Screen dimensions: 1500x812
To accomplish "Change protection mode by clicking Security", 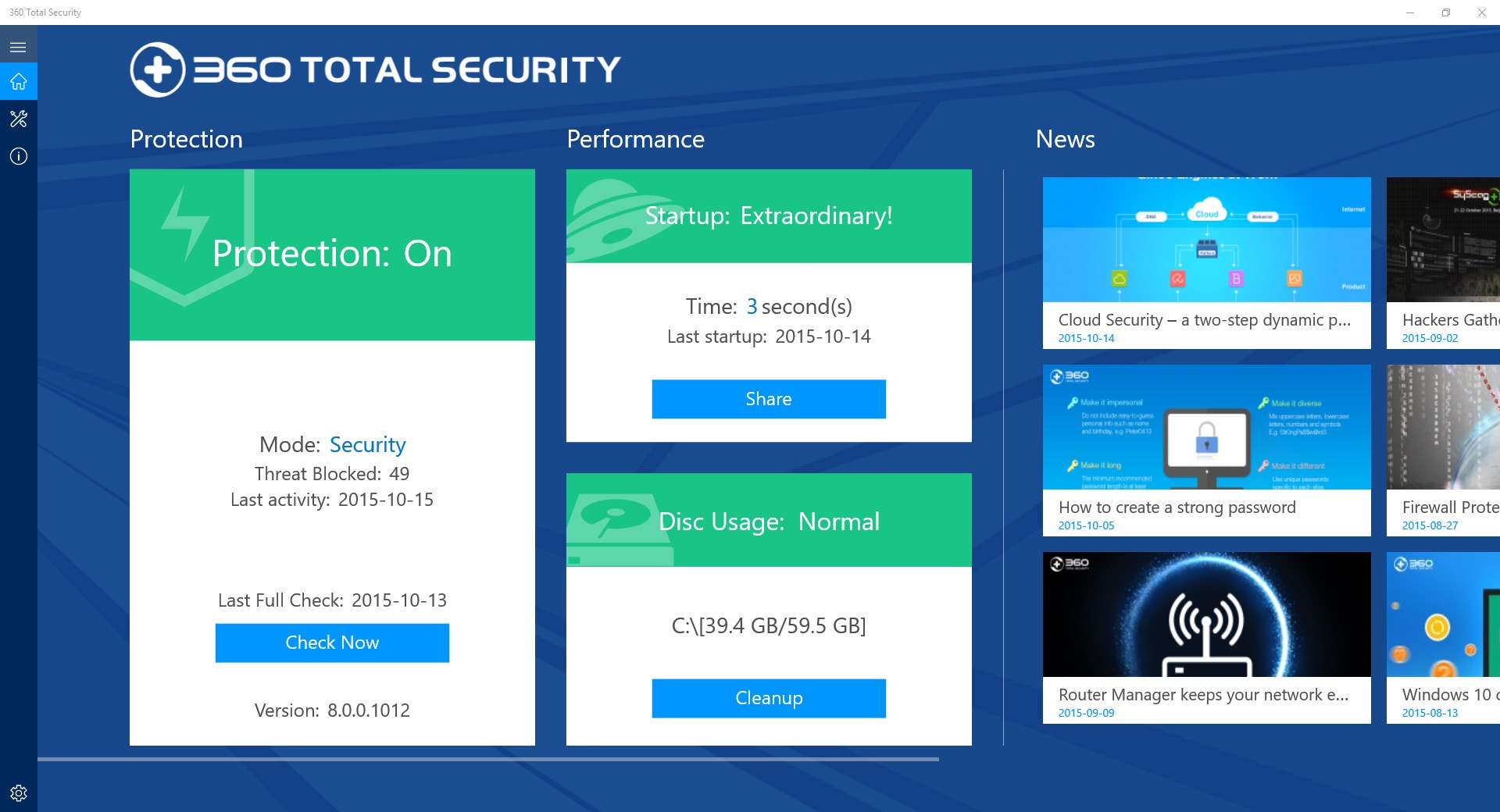I will [x=367, y=444].
